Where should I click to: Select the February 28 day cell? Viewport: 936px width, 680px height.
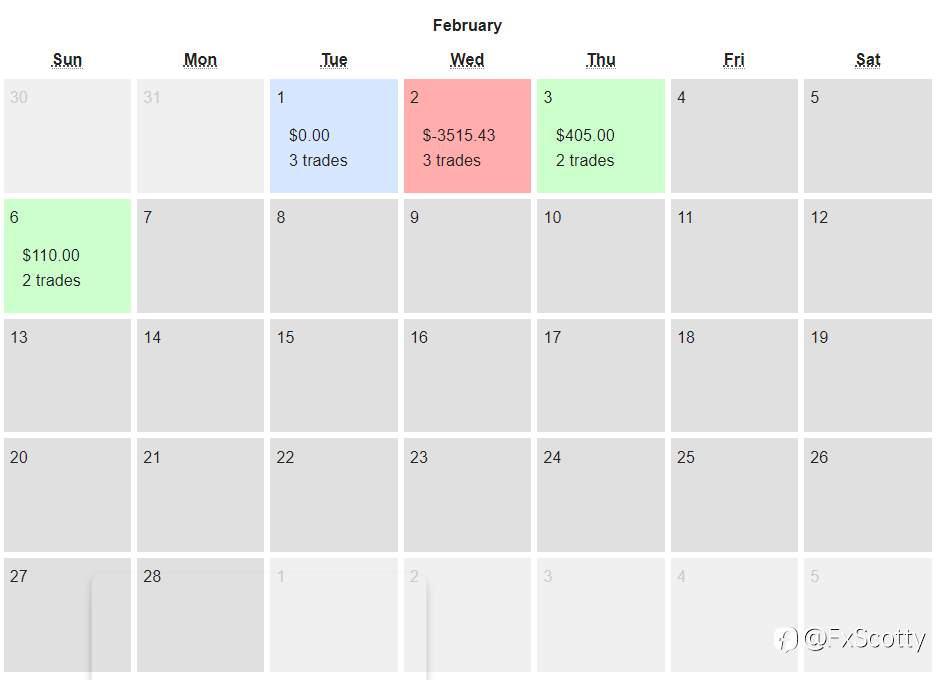(x=201, y=615)
